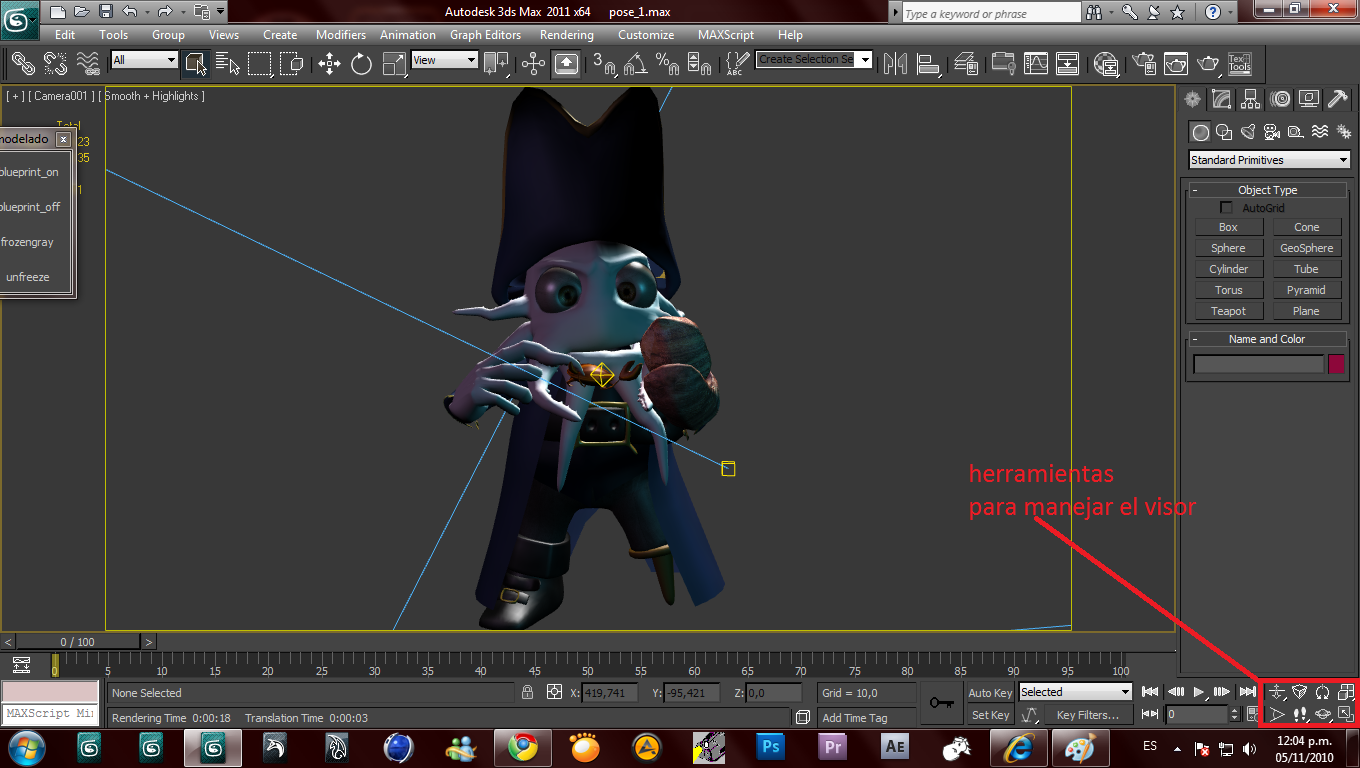Toggle the Selection Lock padlock
1360x768 pixels.
[528, 692]
